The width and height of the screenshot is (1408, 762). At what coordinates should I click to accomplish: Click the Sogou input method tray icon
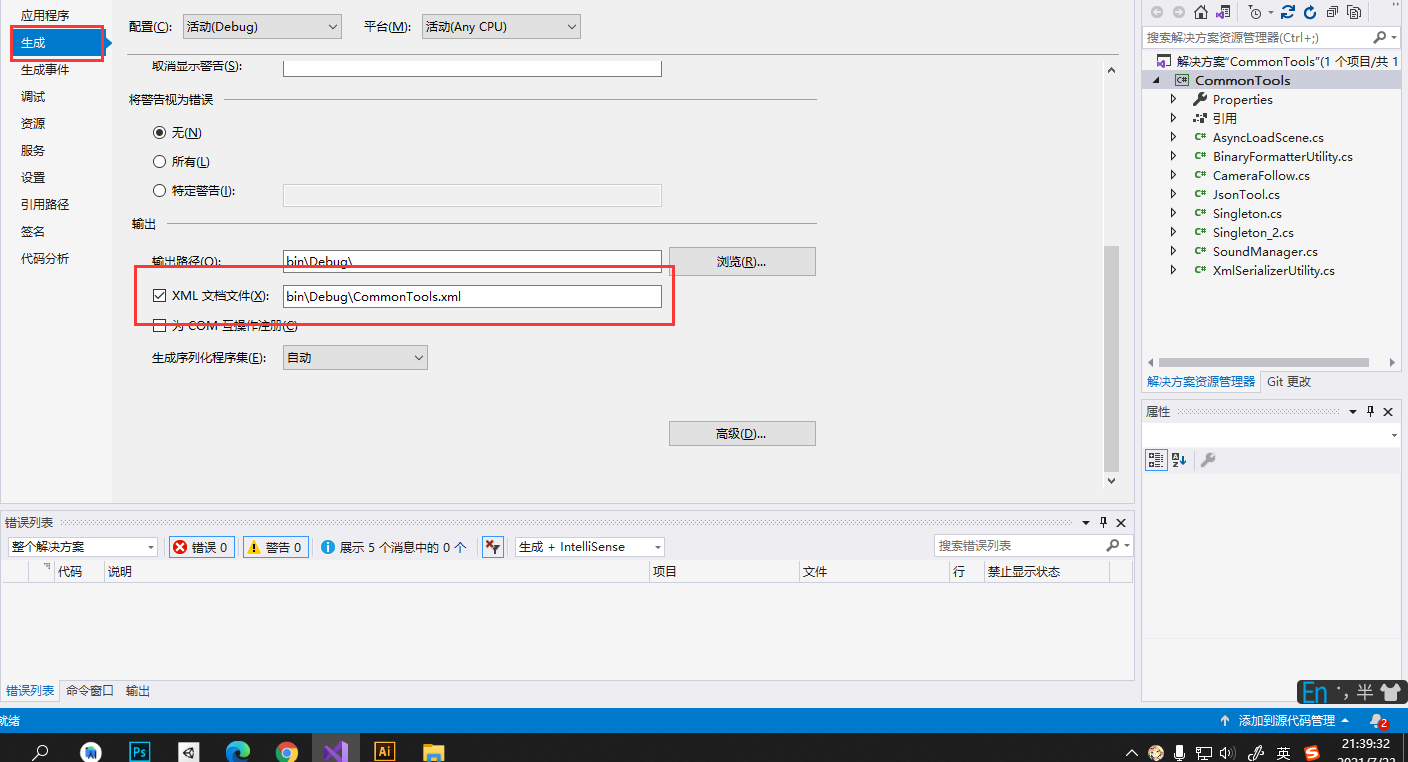pos(1311,752)
